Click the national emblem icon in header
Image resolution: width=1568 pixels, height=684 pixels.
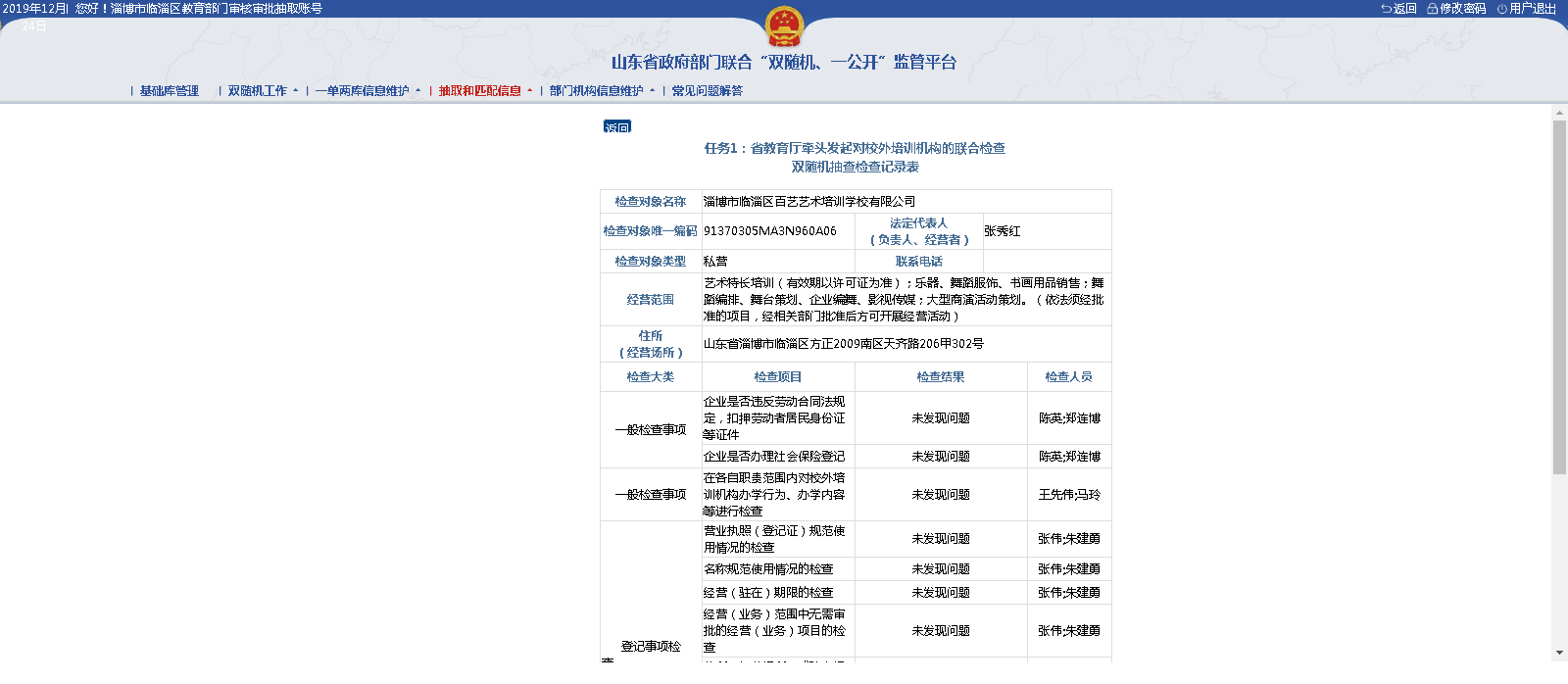coord(783,26)
